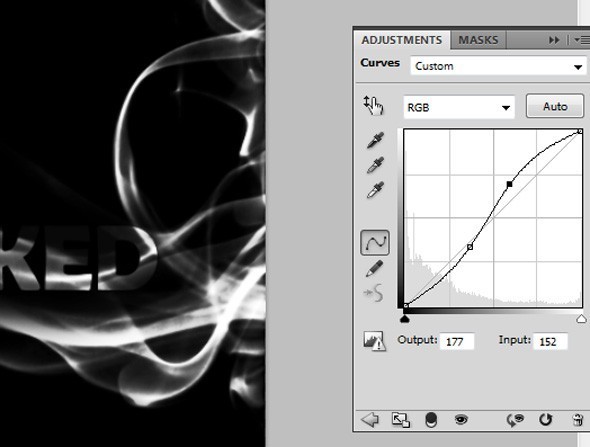
Task: Switch to the MASKS tab
Action: pyautogui.click(x=478, y=40)
